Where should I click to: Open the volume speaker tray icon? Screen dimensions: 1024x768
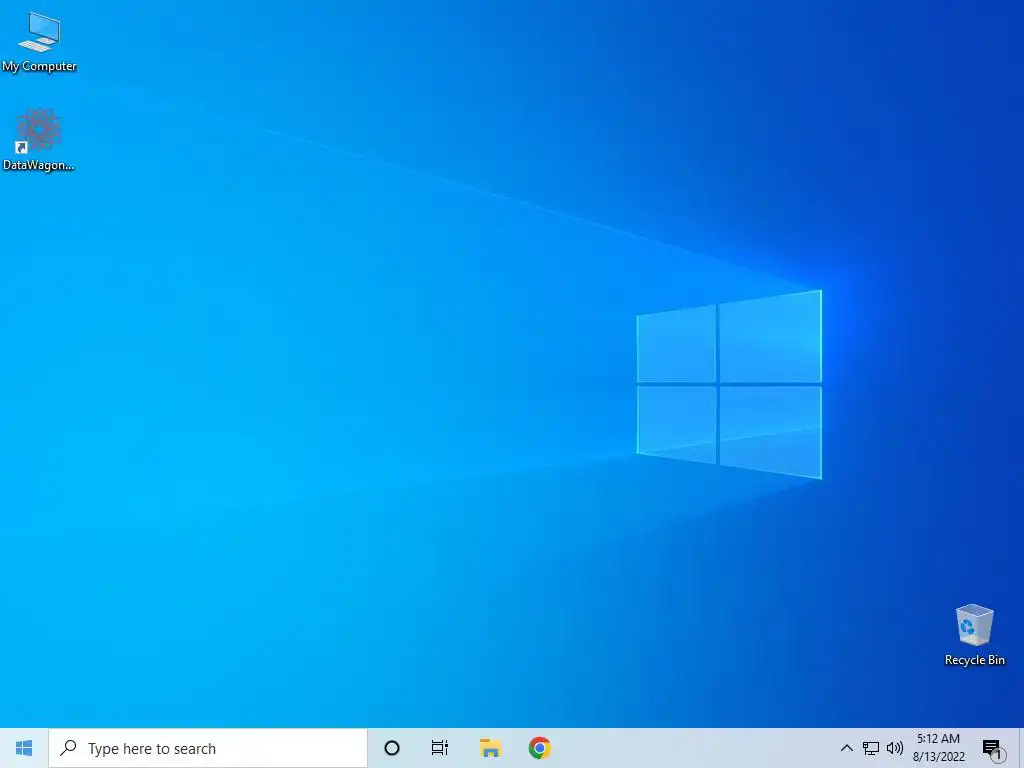click(x=895, y=748)
